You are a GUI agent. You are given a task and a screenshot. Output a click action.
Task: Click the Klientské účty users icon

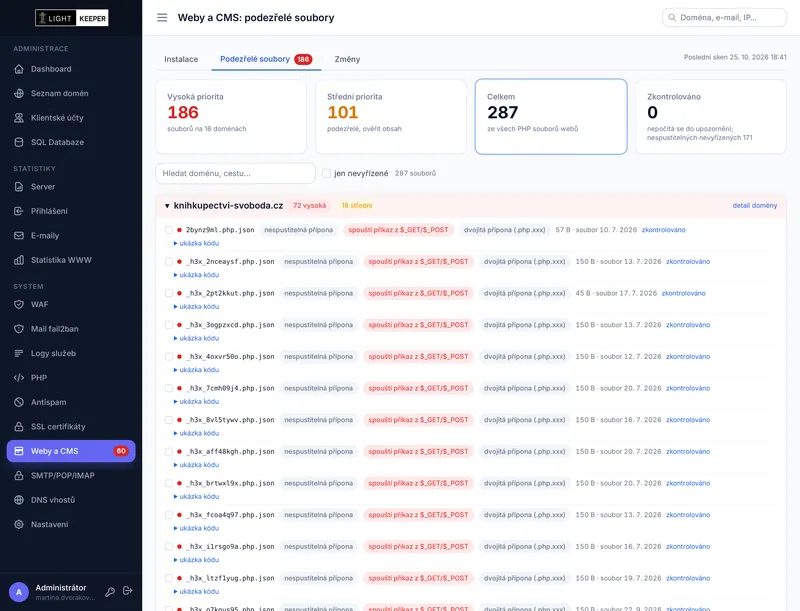[x=19, y=118]
